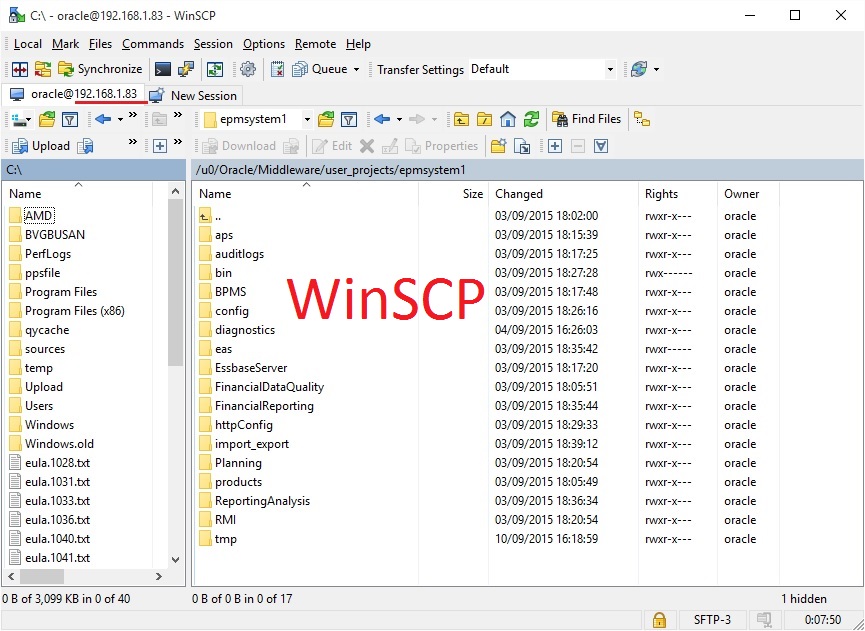Click the remote panel filter icon
Screen dimensions: 865x631
(x=348, y=119)
